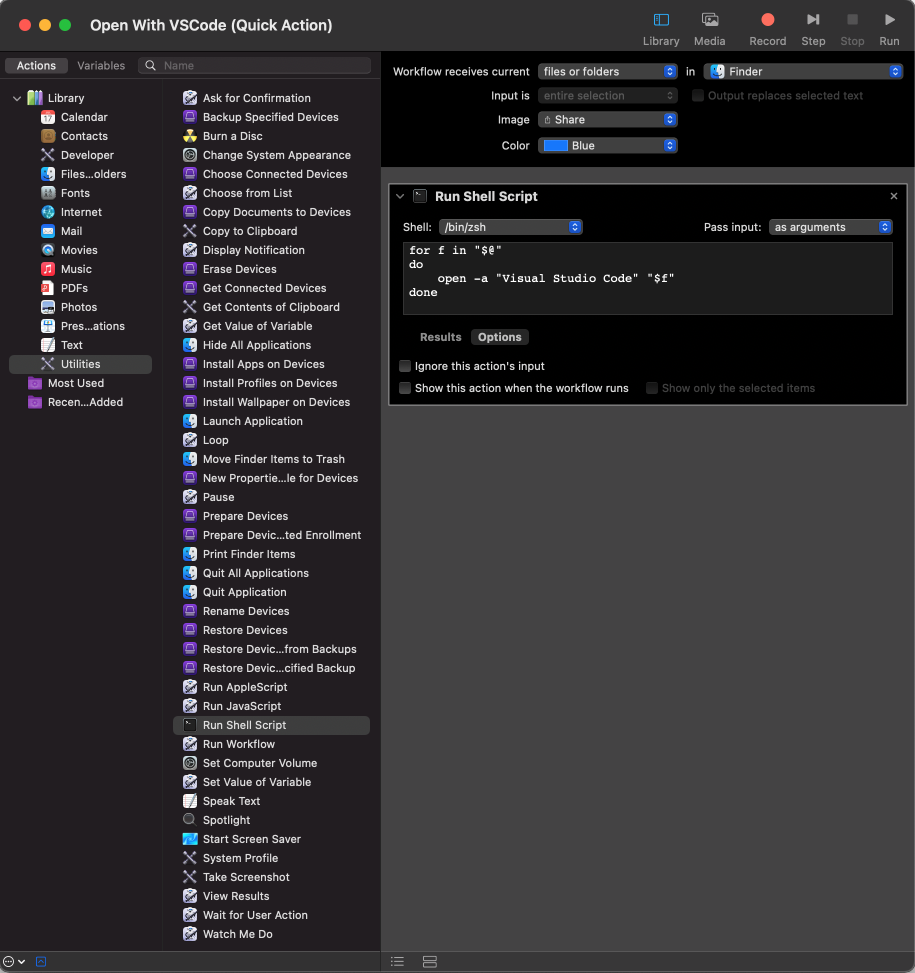Select the Quit All Applications action
915x973 pixels.
[255, 573]
